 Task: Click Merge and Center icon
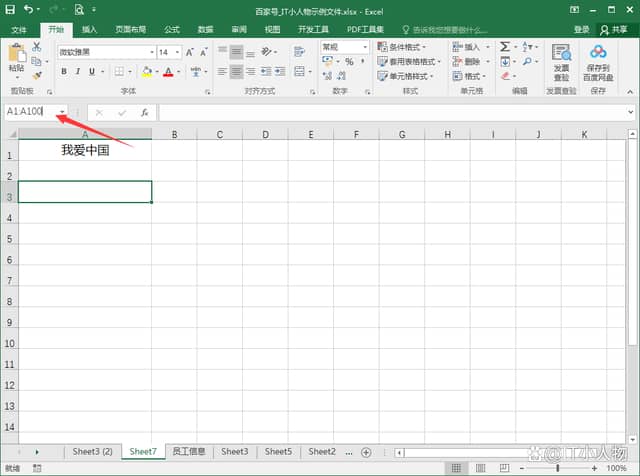[x=299, y=71]
